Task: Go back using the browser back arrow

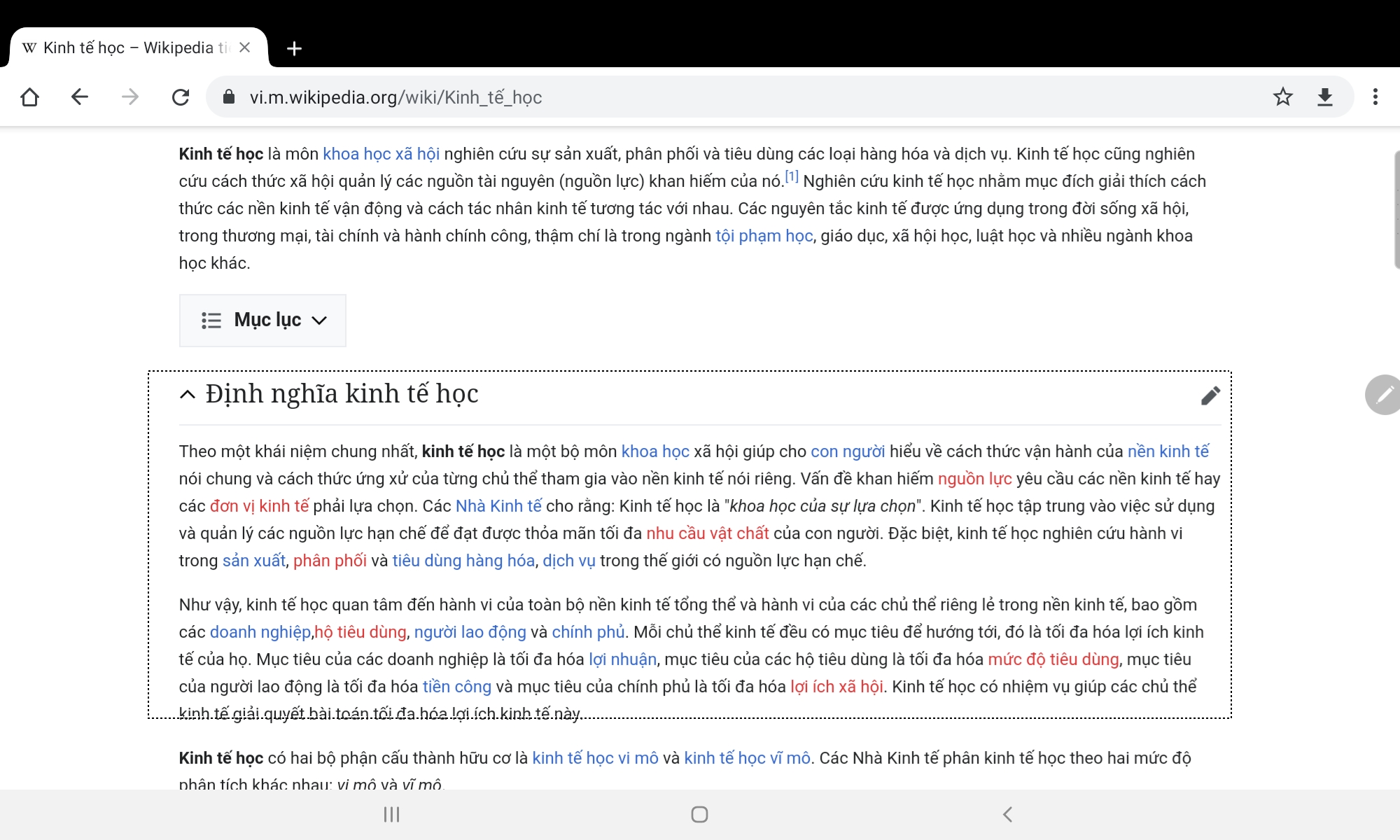Action: 80,97
